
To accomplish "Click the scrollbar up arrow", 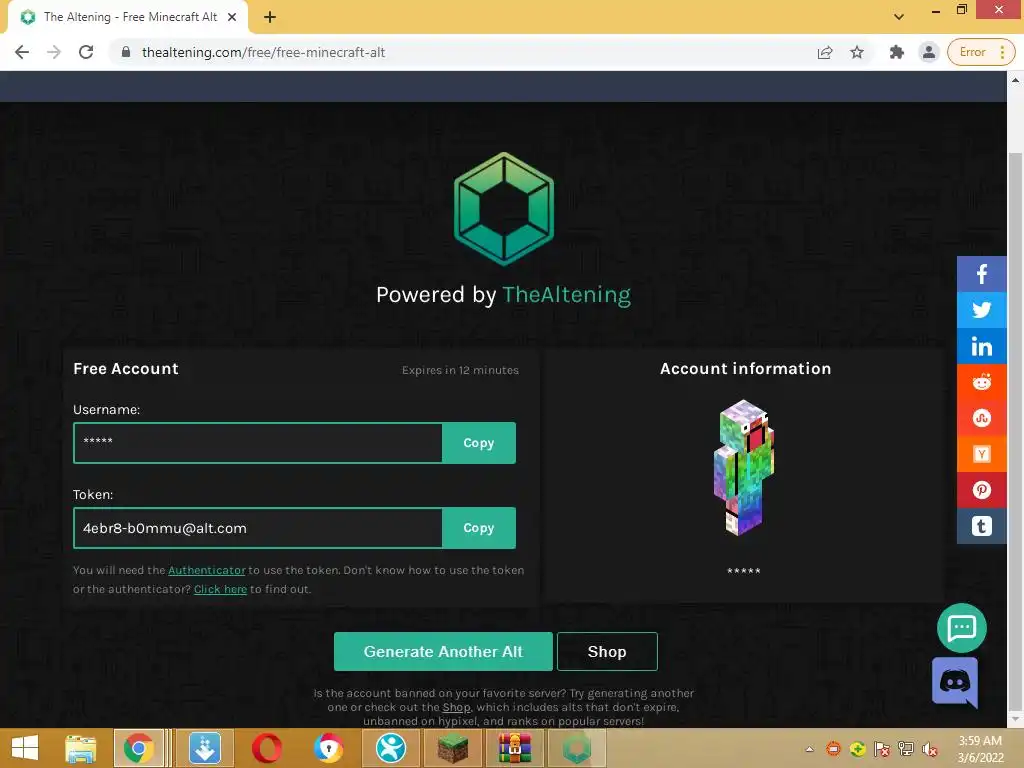I will [x=1015, y=80].
